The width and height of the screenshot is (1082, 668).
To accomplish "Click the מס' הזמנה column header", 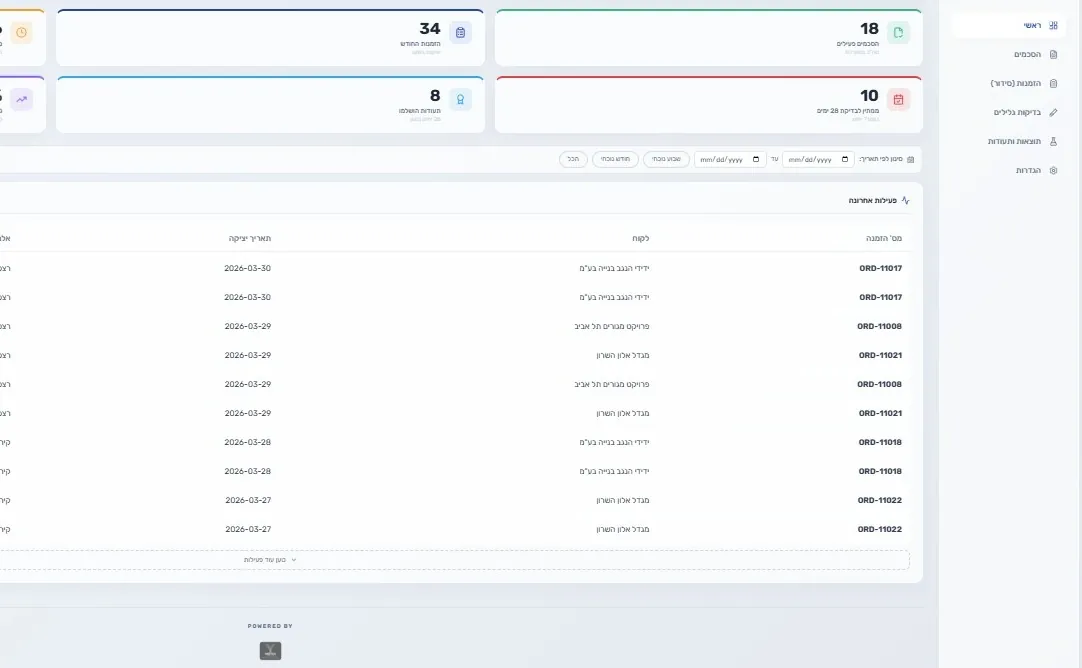I will (884, 238).
